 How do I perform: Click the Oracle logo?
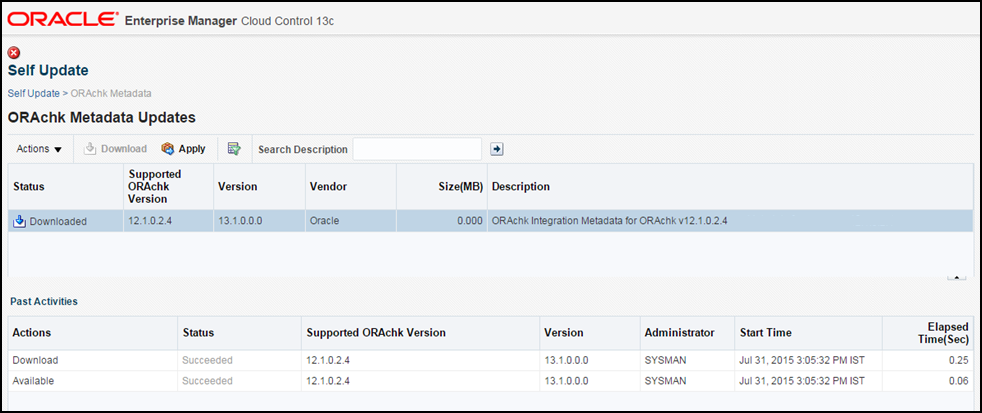63,20
